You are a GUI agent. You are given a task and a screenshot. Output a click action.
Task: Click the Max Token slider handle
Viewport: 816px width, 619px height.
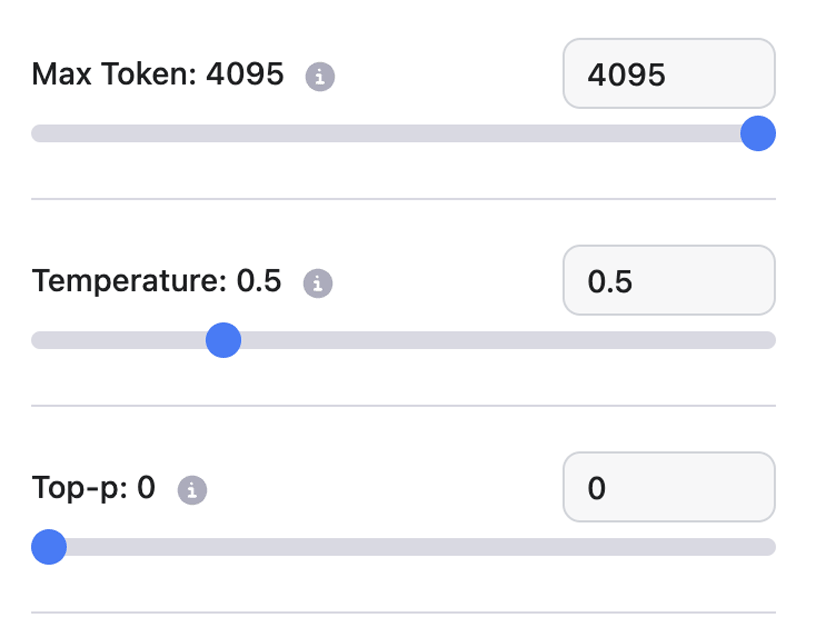pos(759,134)
